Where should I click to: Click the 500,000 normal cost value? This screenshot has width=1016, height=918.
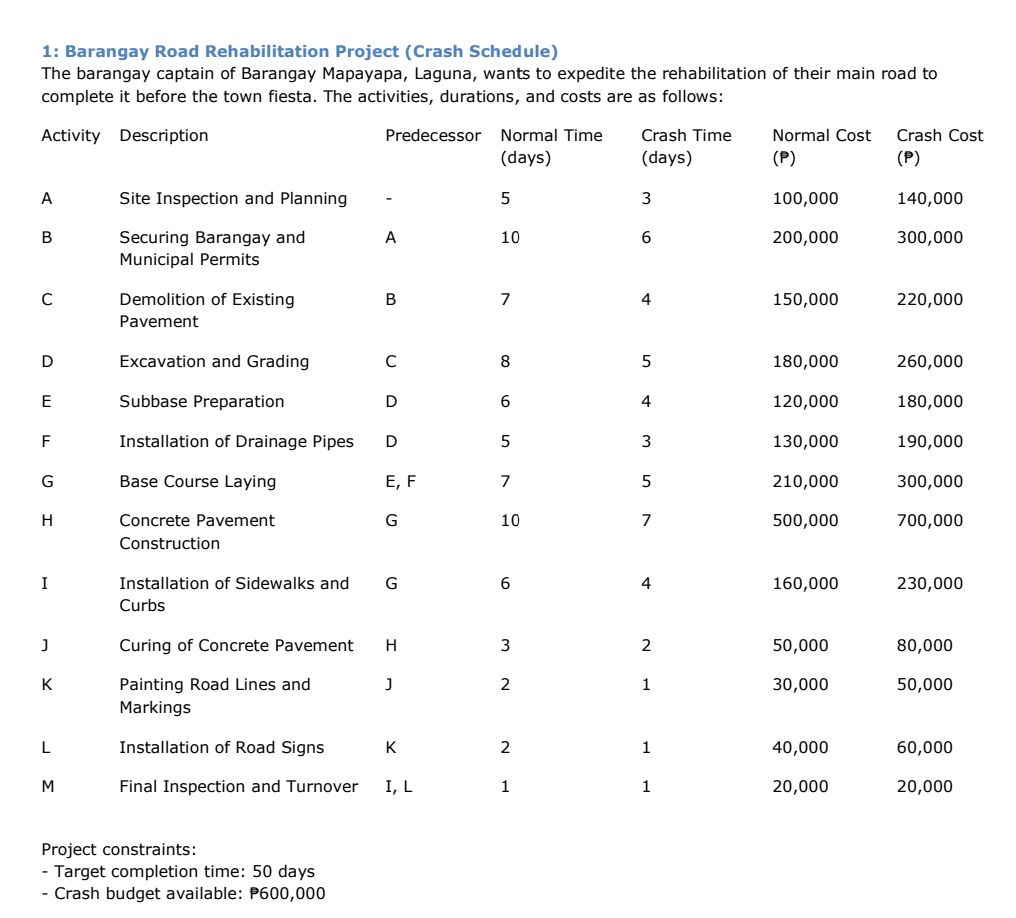pos(805,520)
